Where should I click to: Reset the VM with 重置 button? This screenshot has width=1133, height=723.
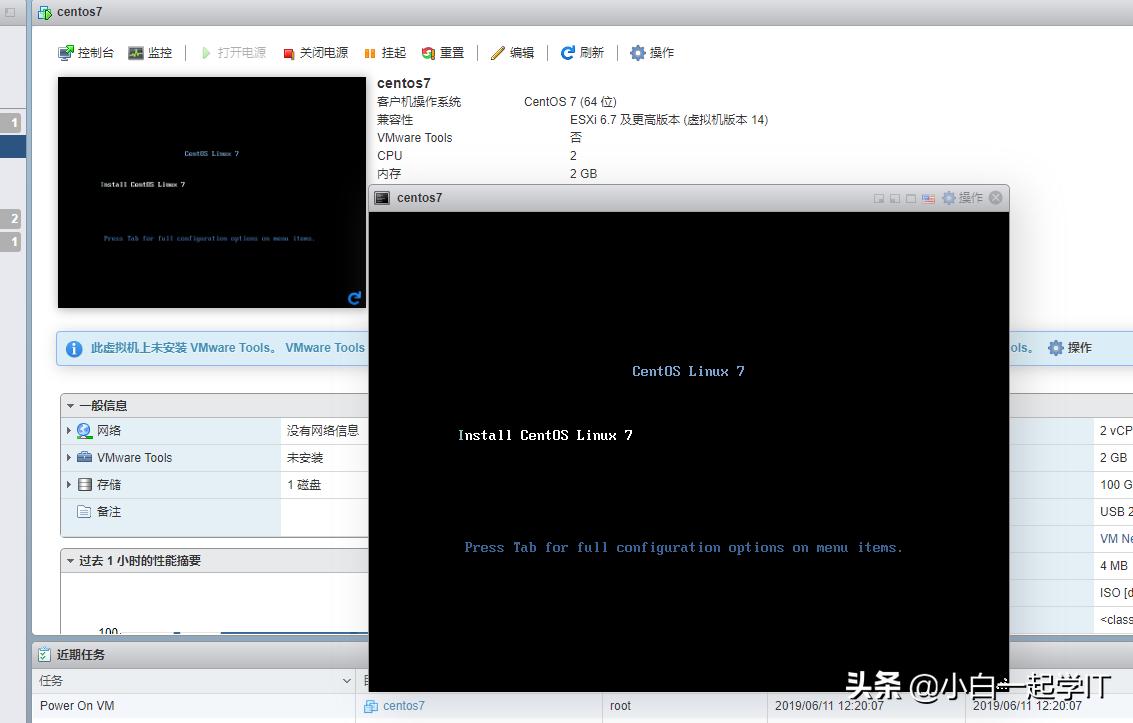(443, 53)
